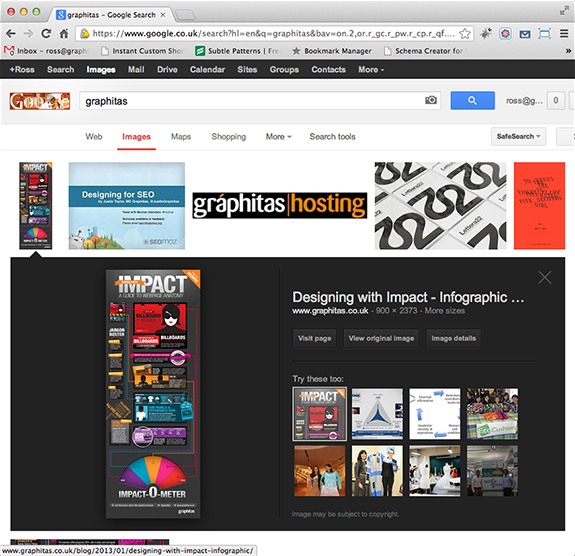
Task: Open a new browser tab
Action: coord(185,15)
